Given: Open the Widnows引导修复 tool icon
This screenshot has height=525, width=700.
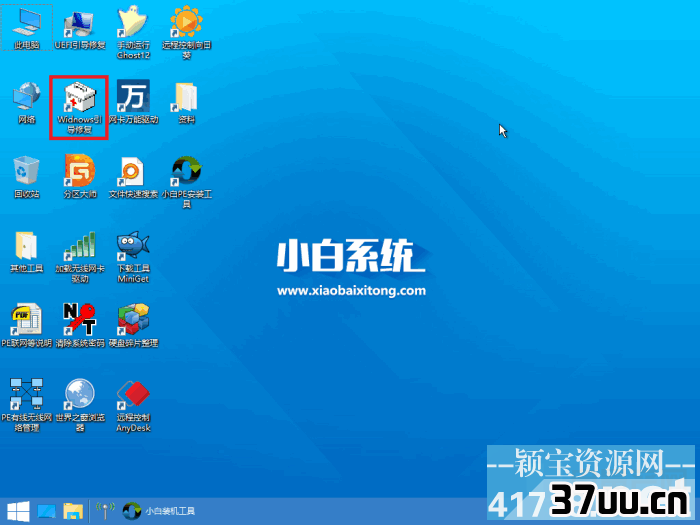Looking at the screenshot, I should (79, 107).
